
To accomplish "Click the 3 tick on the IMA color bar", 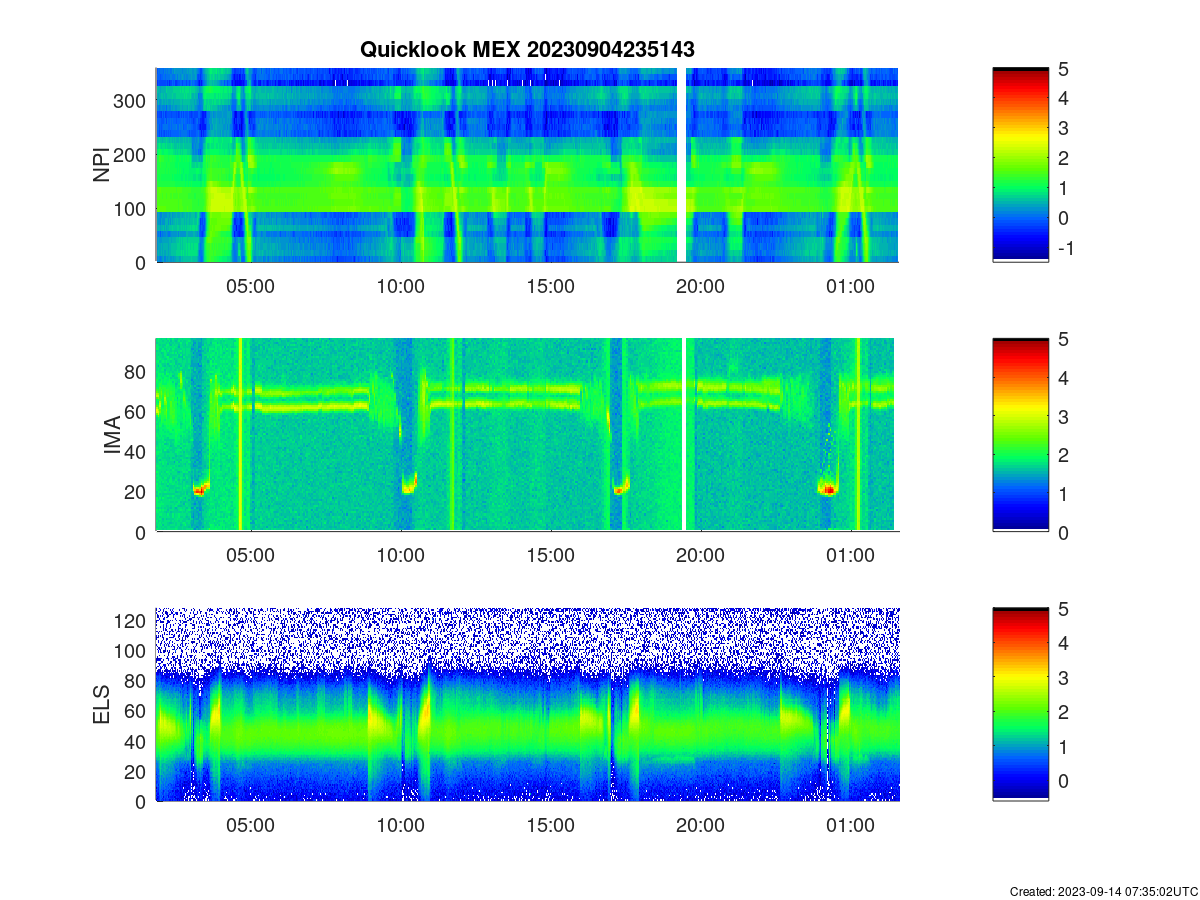I will (1065, 416).
